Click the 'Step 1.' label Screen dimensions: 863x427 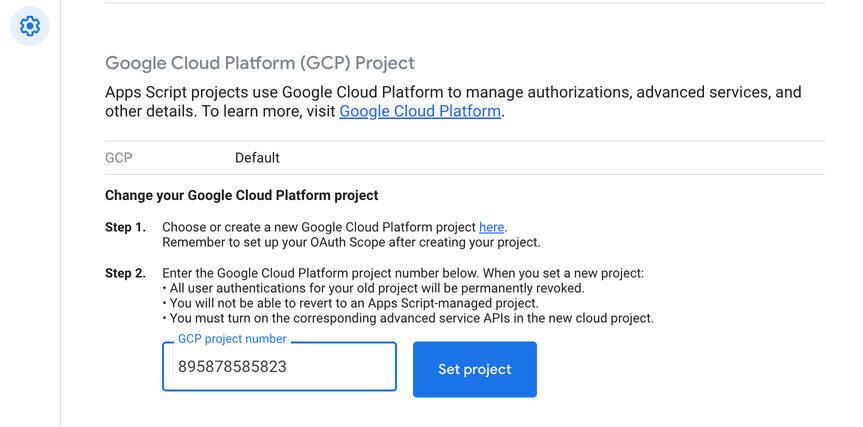[x=125, y=227]
